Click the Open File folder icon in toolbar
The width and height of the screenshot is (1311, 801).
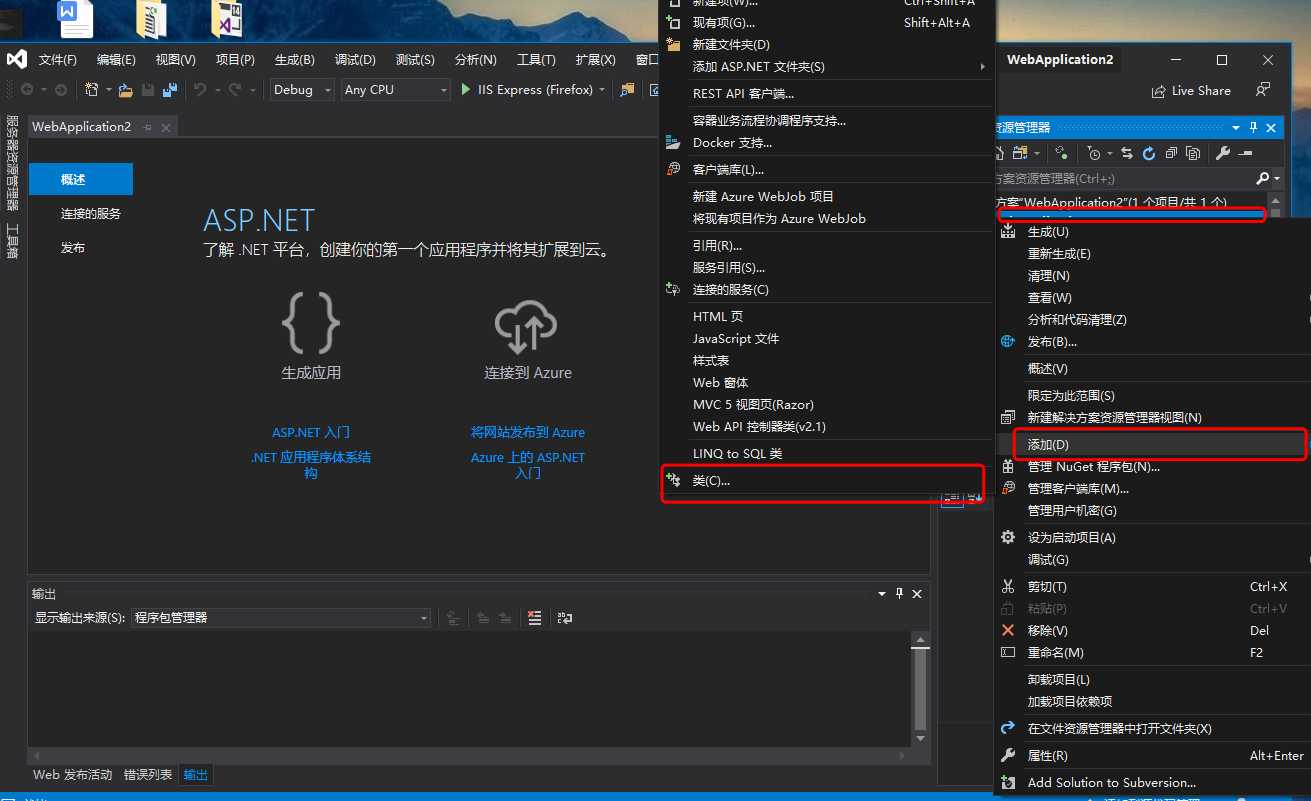click(125, 90)
